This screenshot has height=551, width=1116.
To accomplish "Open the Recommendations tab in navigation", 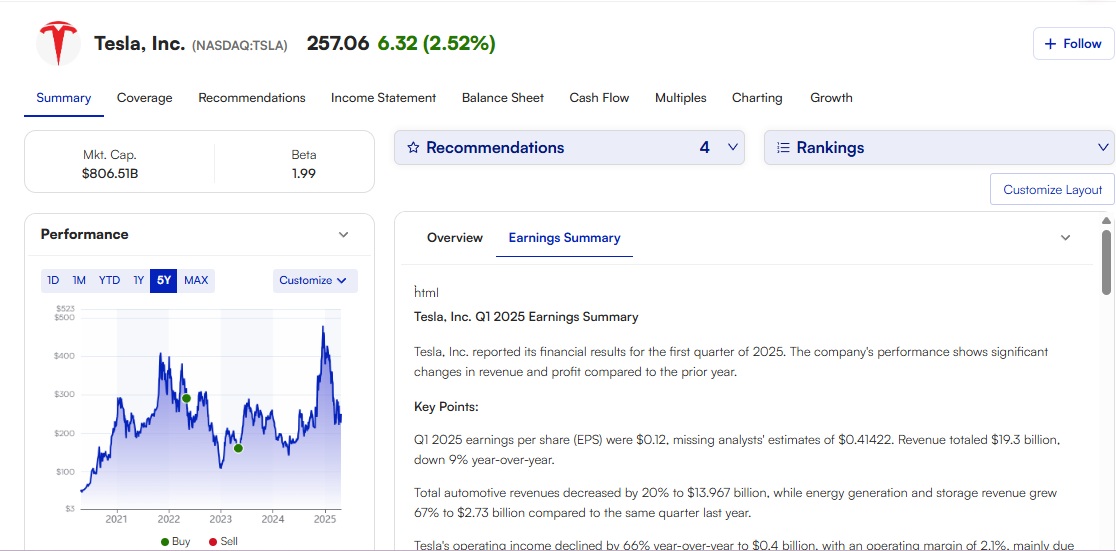I will click(x=252, y=98).
